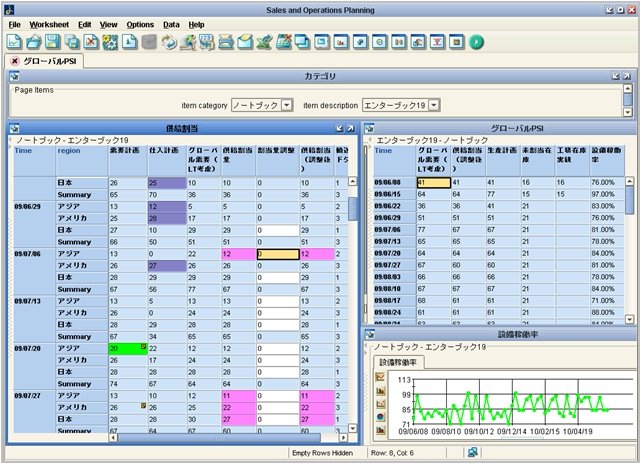Viewport: 641px width, 464px height.
Task: Maximize the カテゴリ panel
Action: pyautogui.click(x=626, y=76)
